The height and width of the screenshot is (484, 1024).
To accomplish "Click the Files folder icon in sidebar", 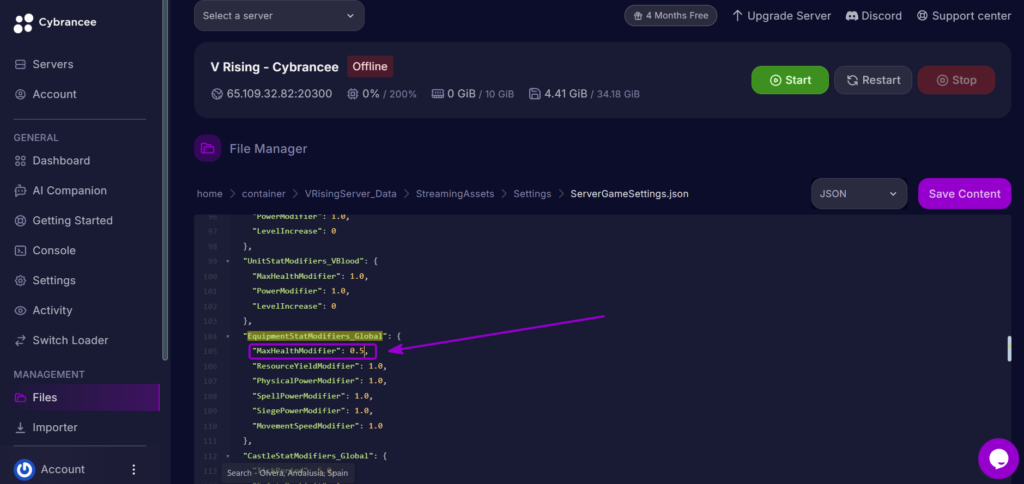I will tap(20, 397).
